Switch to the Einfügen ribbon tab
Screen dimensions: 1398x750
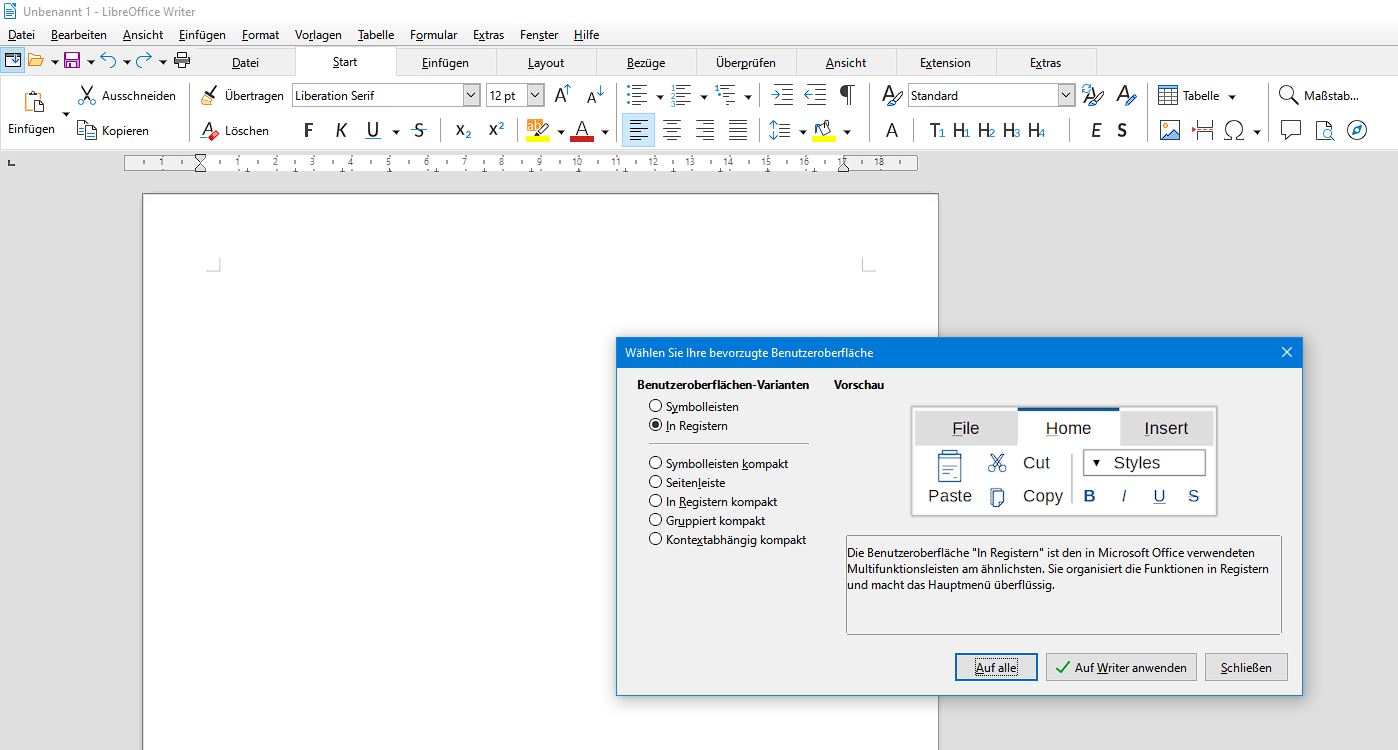[445, 61]
